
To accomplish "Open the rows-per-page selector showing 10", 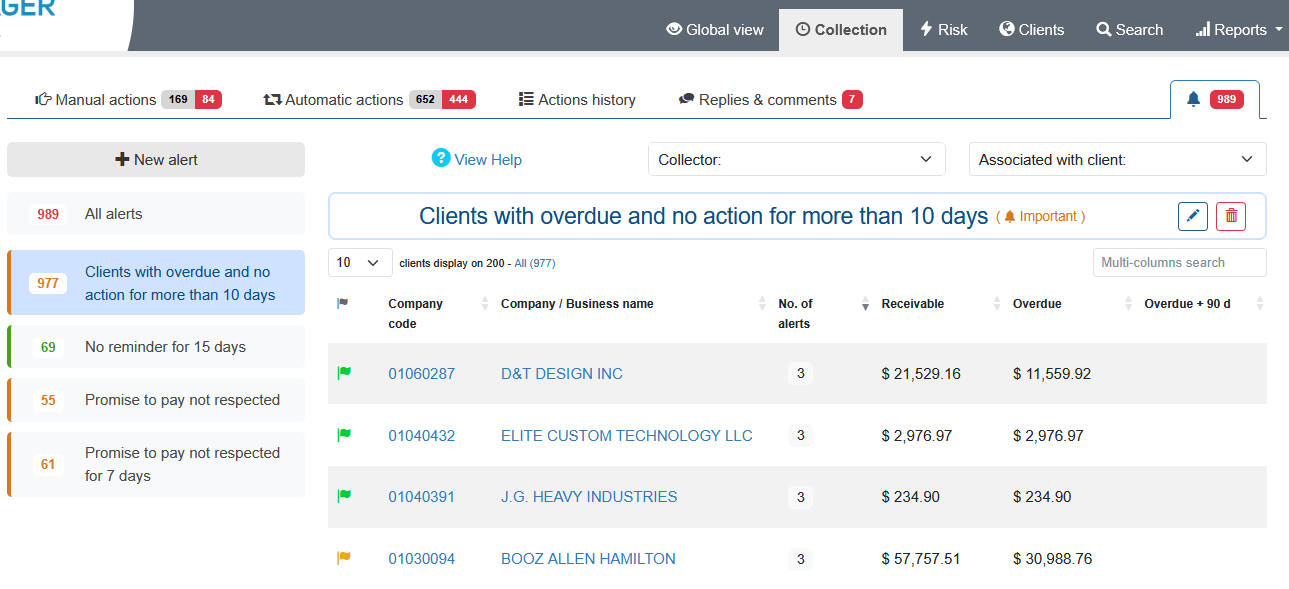I will [x=359, y=262].
